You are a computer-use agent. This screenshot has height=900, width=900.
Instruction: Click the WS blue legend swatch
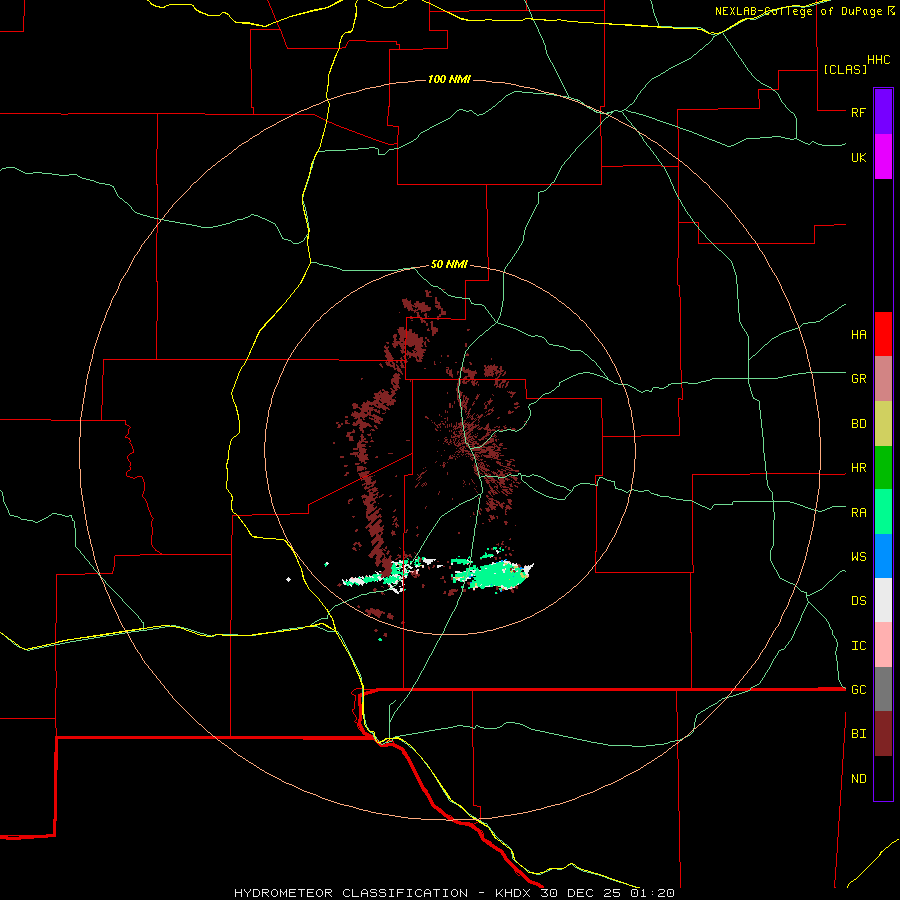coord(883,556)
